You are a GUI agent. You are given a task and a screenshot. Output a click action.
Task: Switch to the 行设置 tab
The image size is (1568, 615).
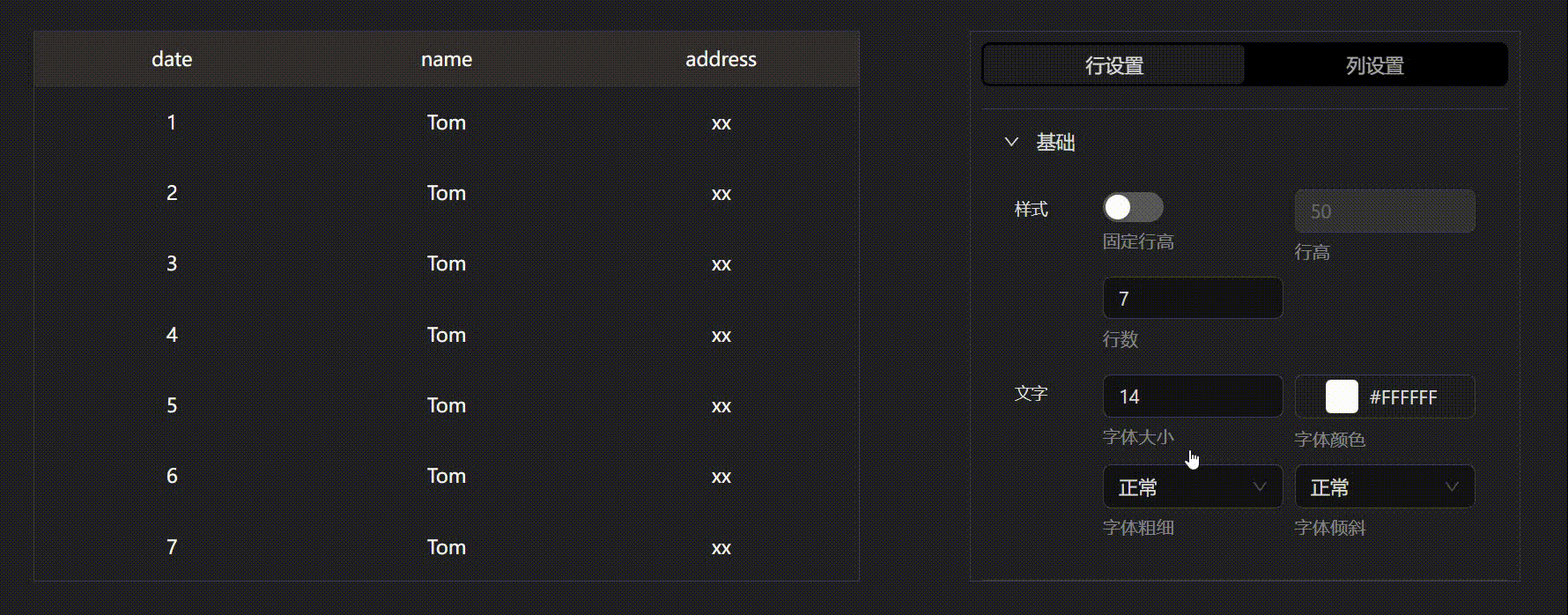1113,65
